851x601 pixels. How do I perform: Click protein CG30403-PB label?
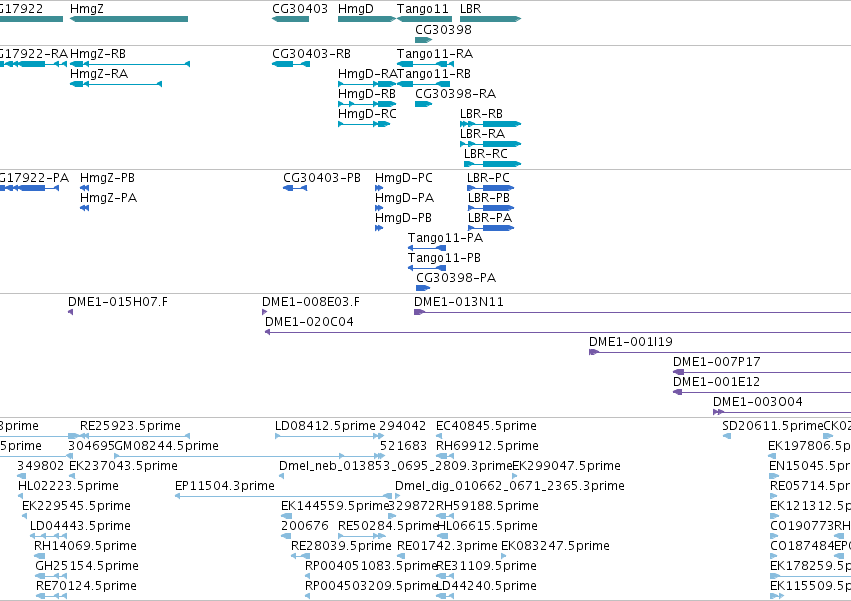click(x=322, y=178)
